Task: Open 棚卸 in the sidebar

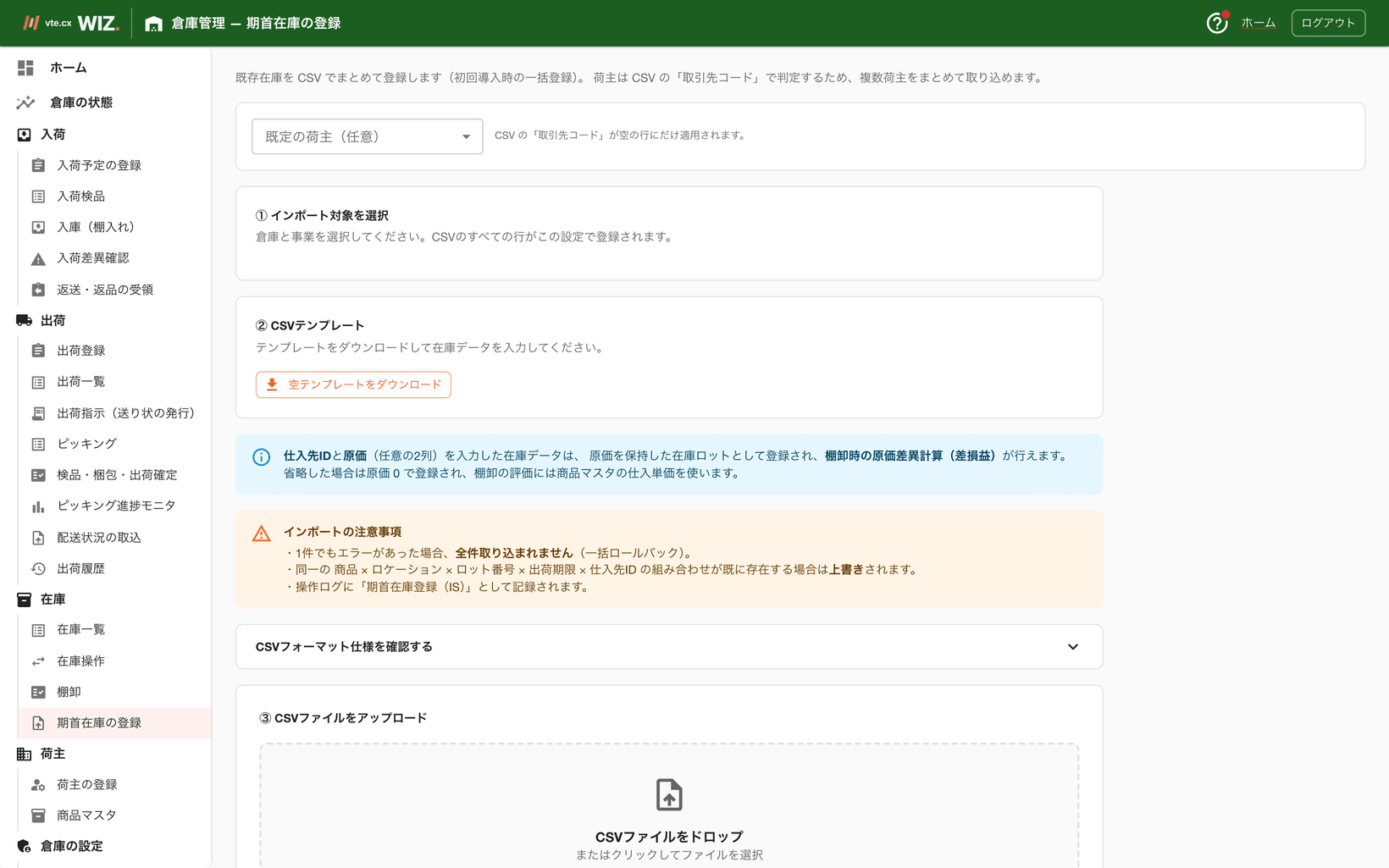Action: [x=114, y=692]
